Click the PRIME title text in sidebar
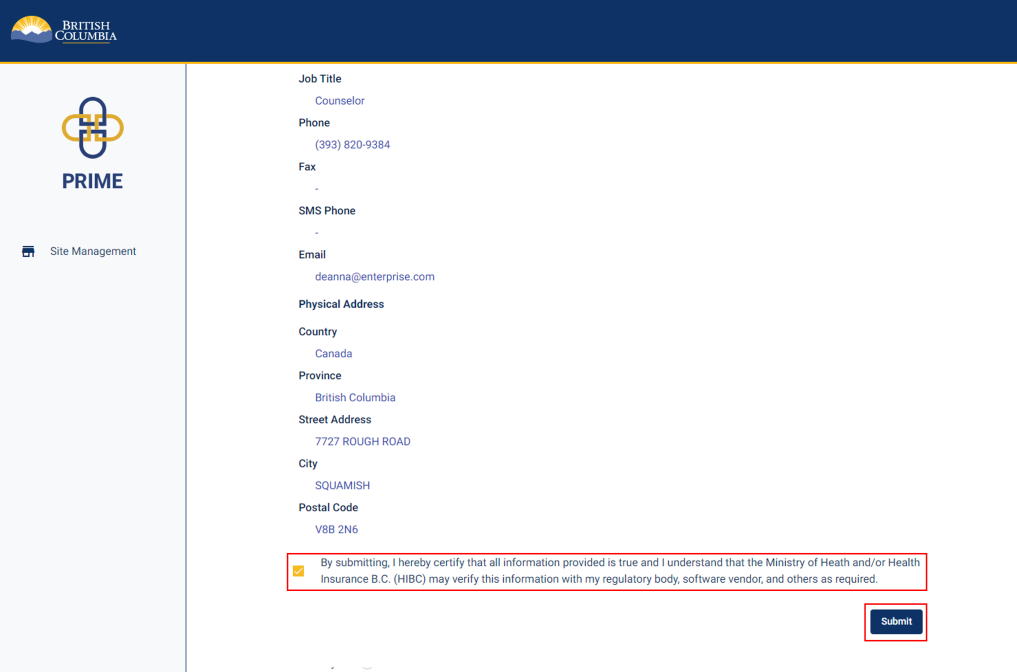Image resolution: width=1017 pixels, height=672 pixels. 92,181
